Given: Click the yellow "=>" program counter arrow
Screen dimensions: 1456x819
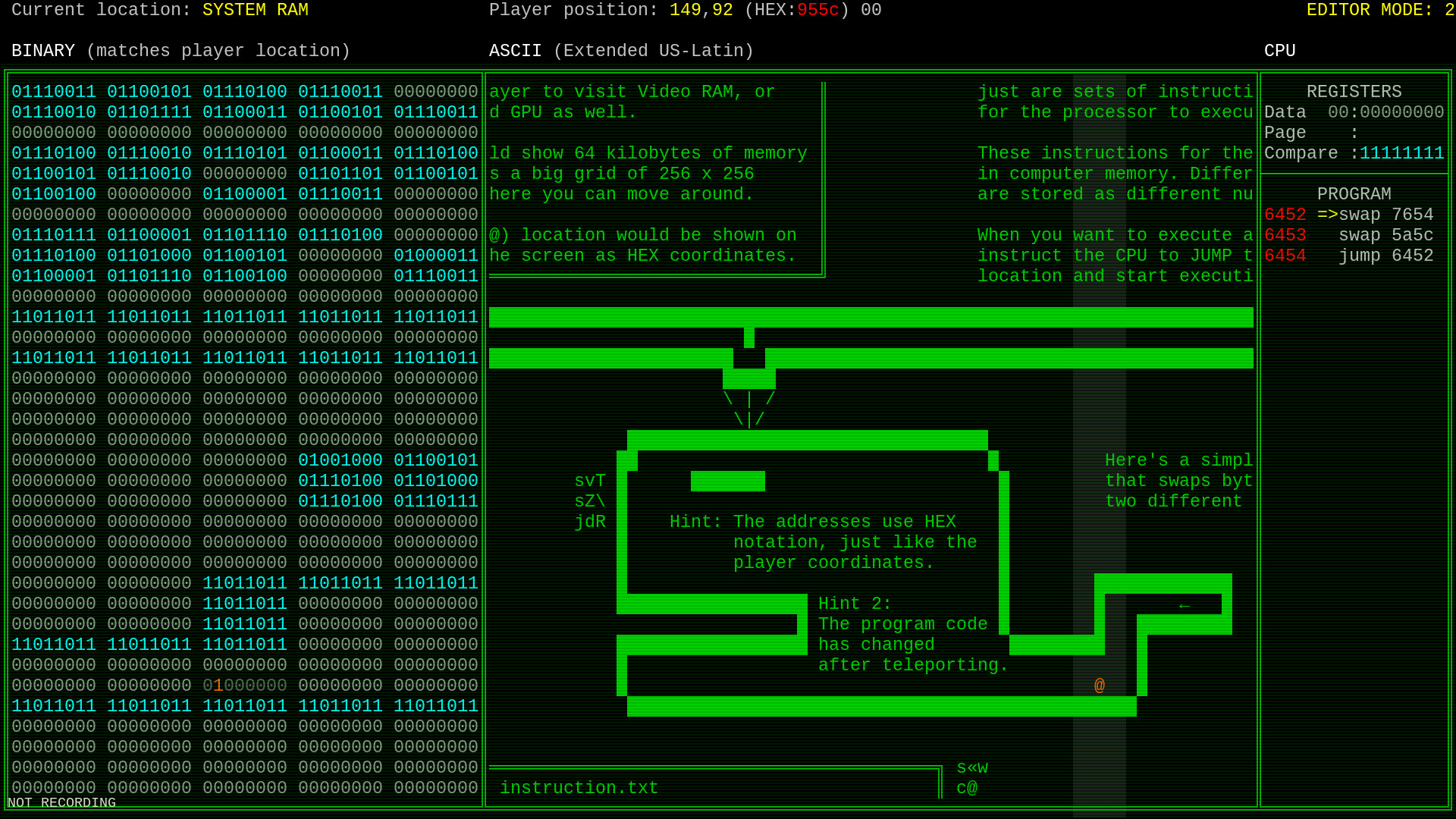Looking at the screenshot, I should pyautogui.click(x=1326, y=215).
